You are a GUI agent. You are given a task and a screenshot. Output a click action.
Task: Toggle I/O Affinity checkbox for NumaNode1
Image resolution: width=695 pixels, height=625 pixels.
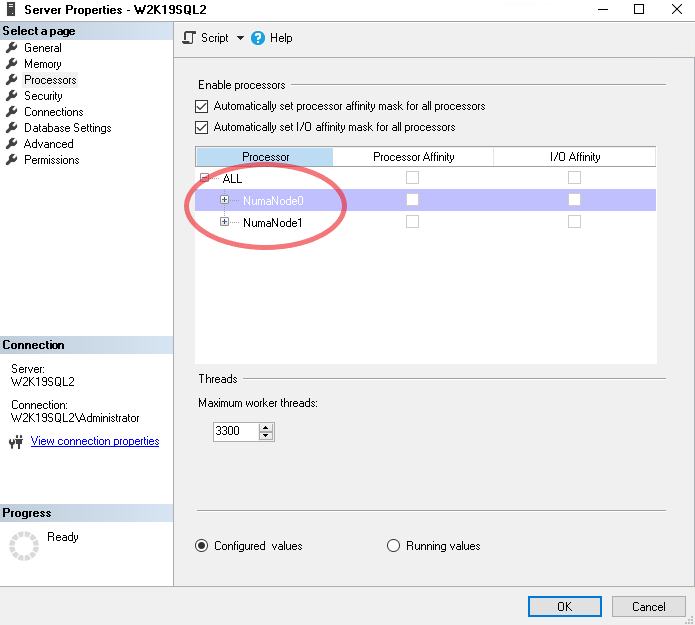point(574,221)
